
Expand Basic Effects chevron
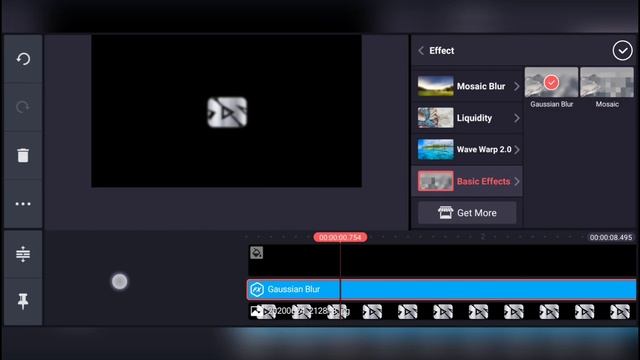(x=517, y=181)
